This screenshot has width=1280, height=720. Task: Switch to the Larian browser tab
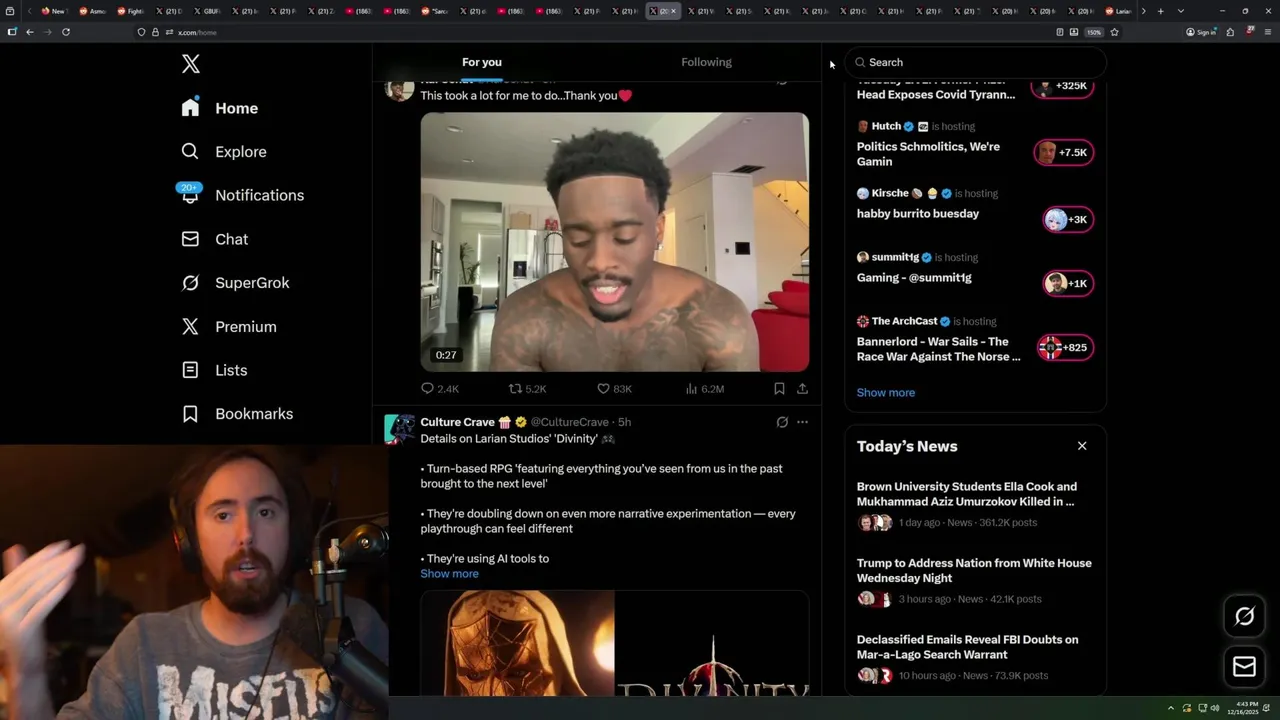tap(1118, 11)
